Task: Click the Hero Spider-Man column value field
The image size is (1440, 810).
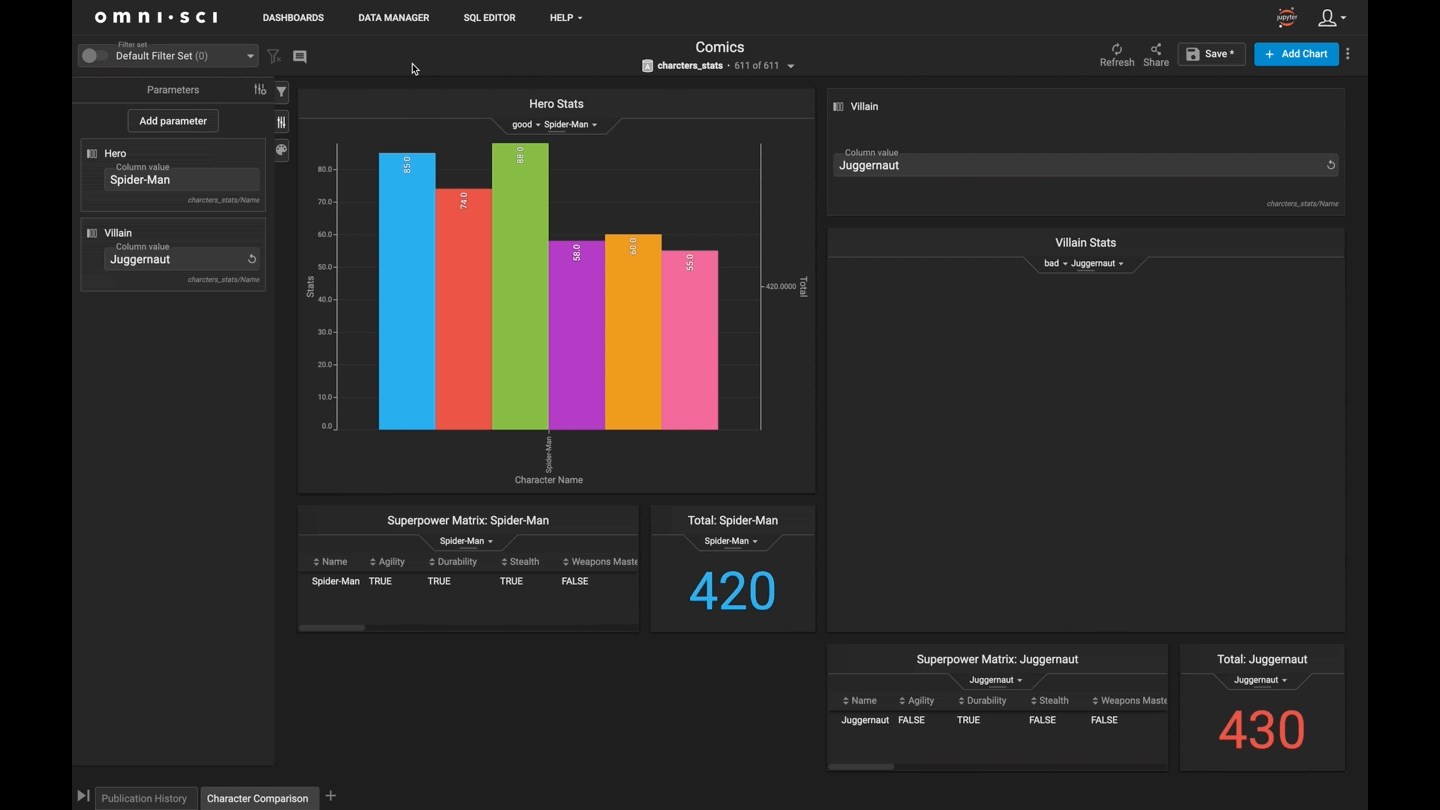Action: [182, 180]
